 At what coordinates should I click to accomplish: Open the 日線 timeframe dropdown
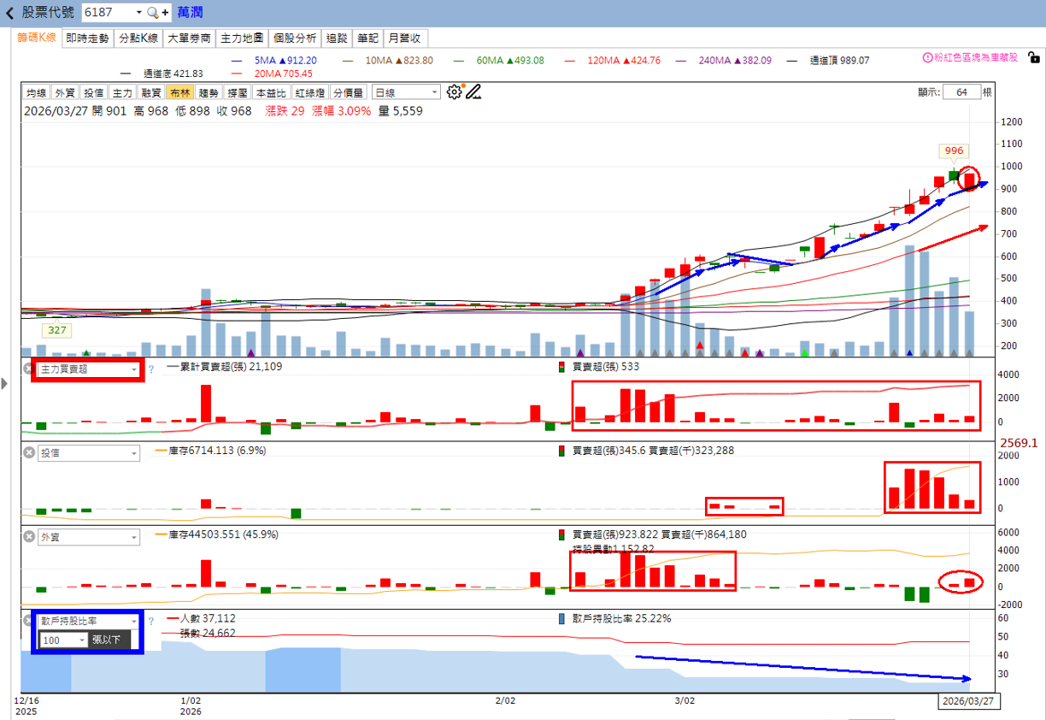pyautogui.click(x=406, y=93)
